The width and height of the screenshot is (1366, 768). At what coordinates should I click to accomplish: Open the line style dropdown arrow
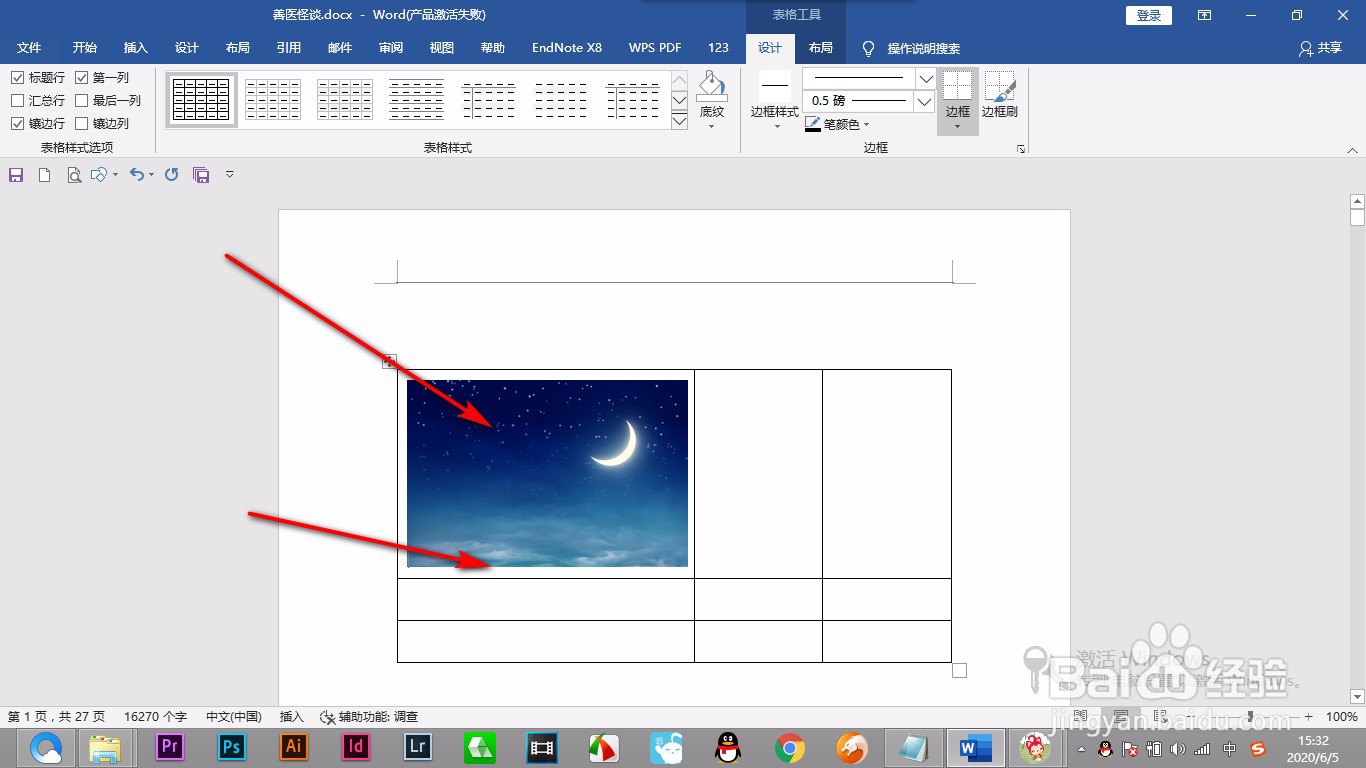(x=926, y=78)
